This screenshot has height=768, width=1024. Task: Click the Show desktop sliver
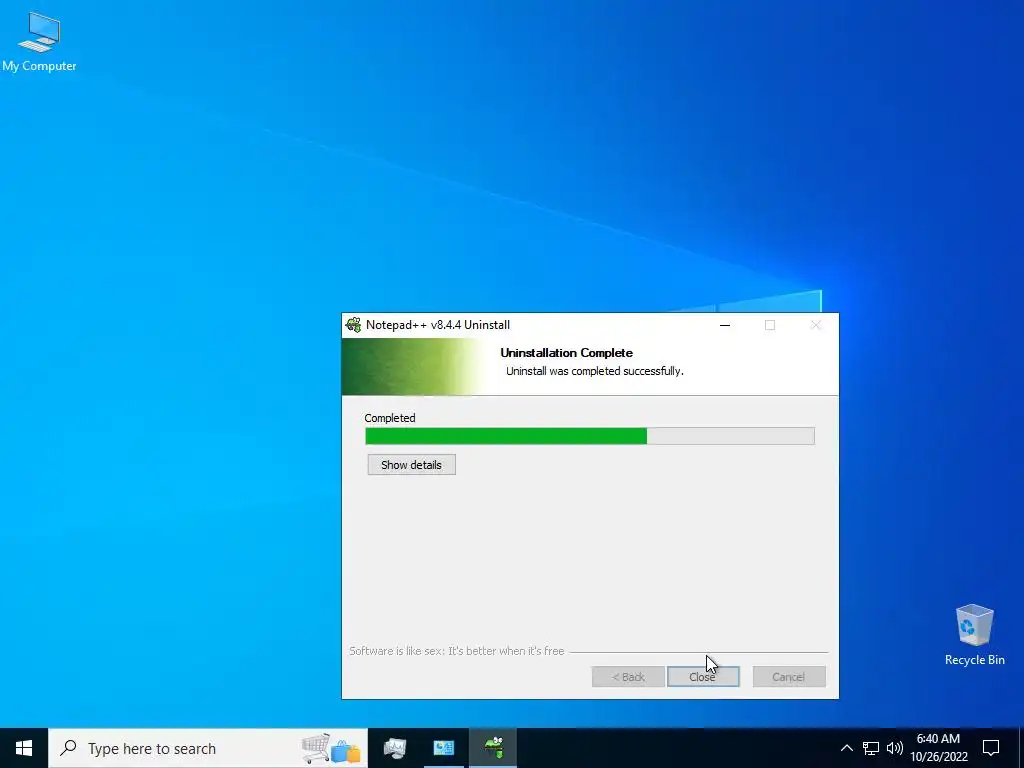coord(1021,748)
